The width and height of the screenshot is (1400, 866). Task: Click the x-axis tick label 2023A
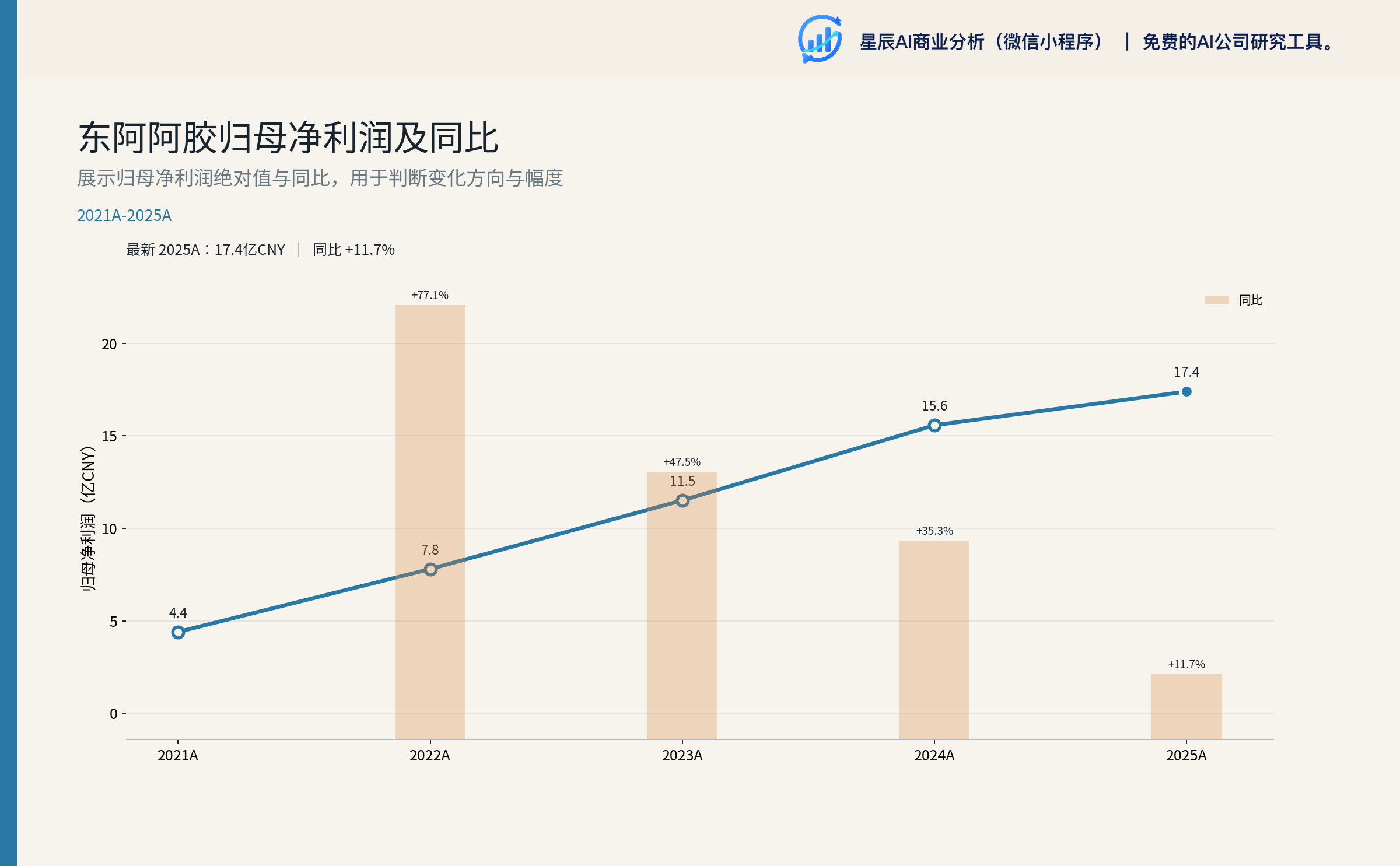coord(682,756)
